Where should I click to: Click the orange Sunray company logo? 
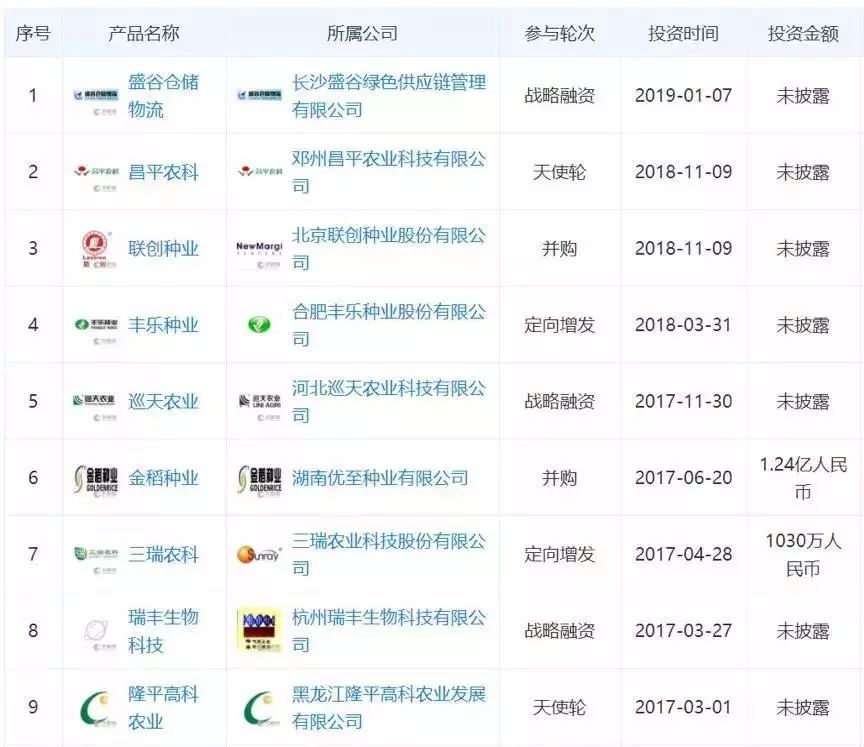pos(259,554)
